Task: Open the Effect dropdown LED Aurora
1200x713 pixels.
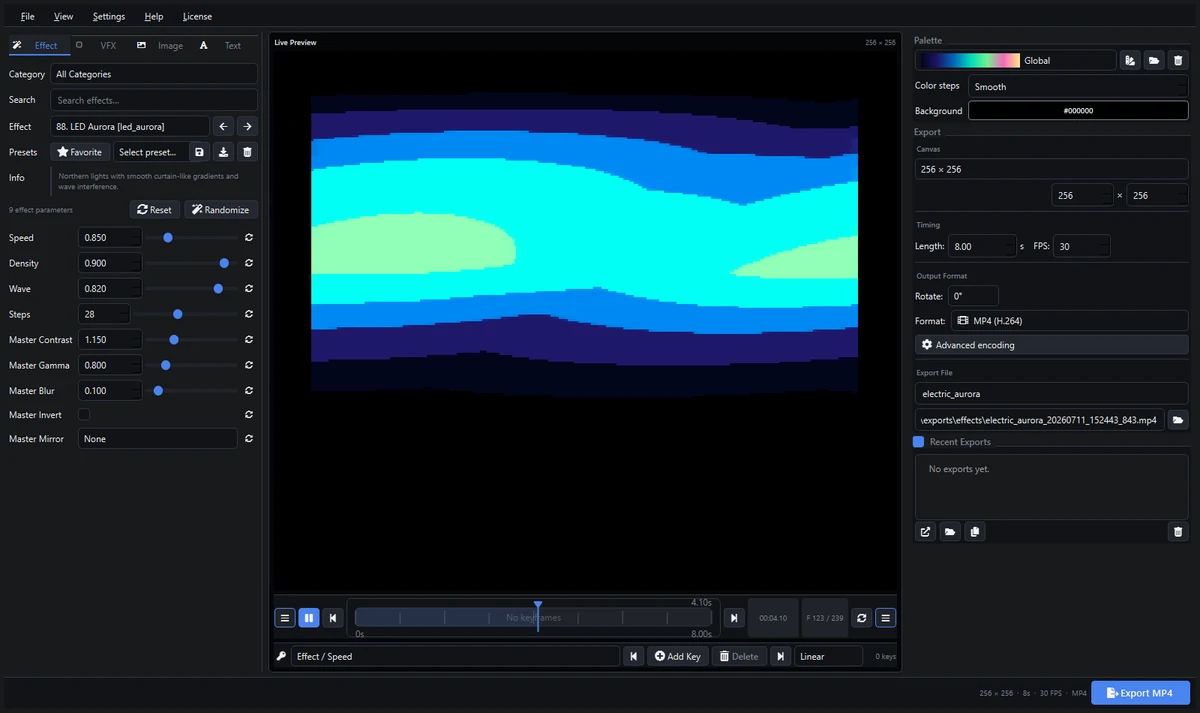Action: [x=130, y=127]
